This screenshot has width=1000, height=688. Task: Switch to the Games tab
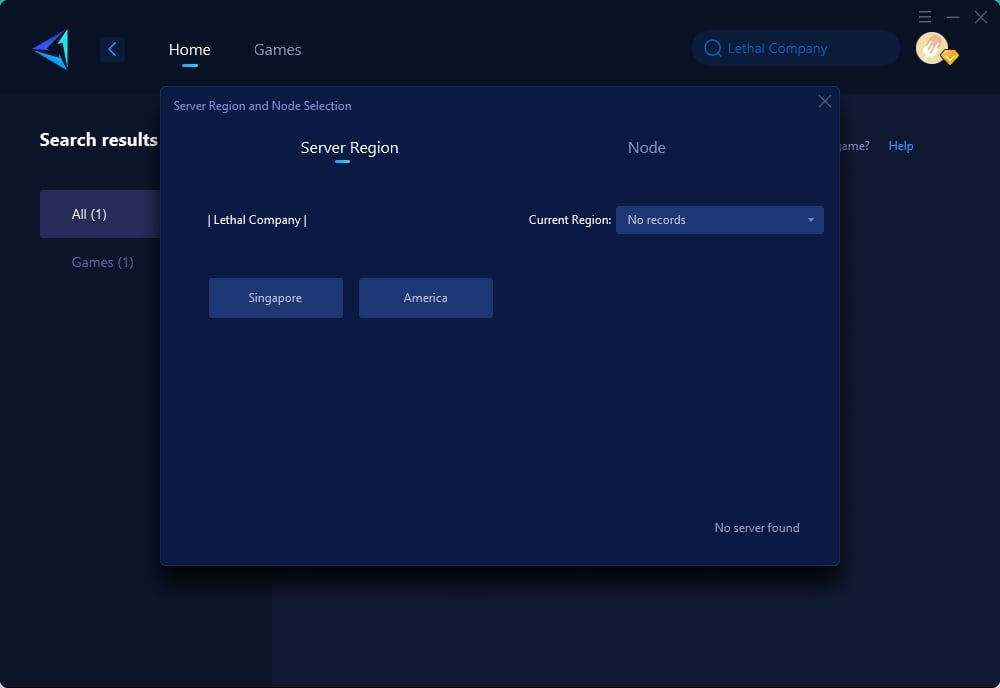277,50
